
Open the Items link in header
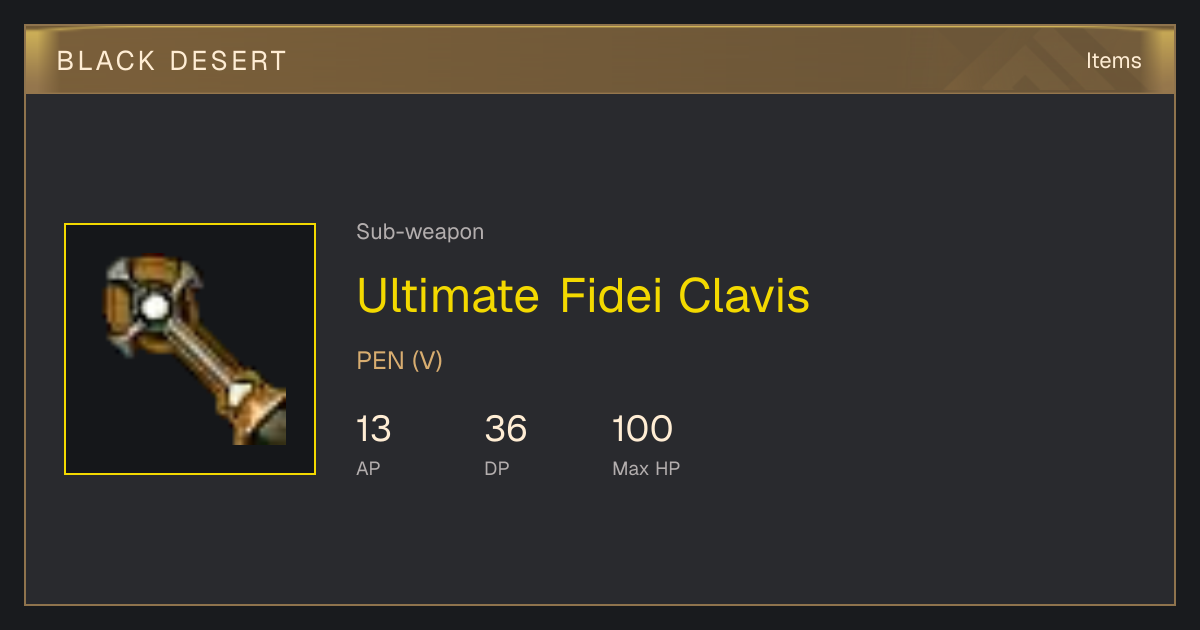point(1113,60)
